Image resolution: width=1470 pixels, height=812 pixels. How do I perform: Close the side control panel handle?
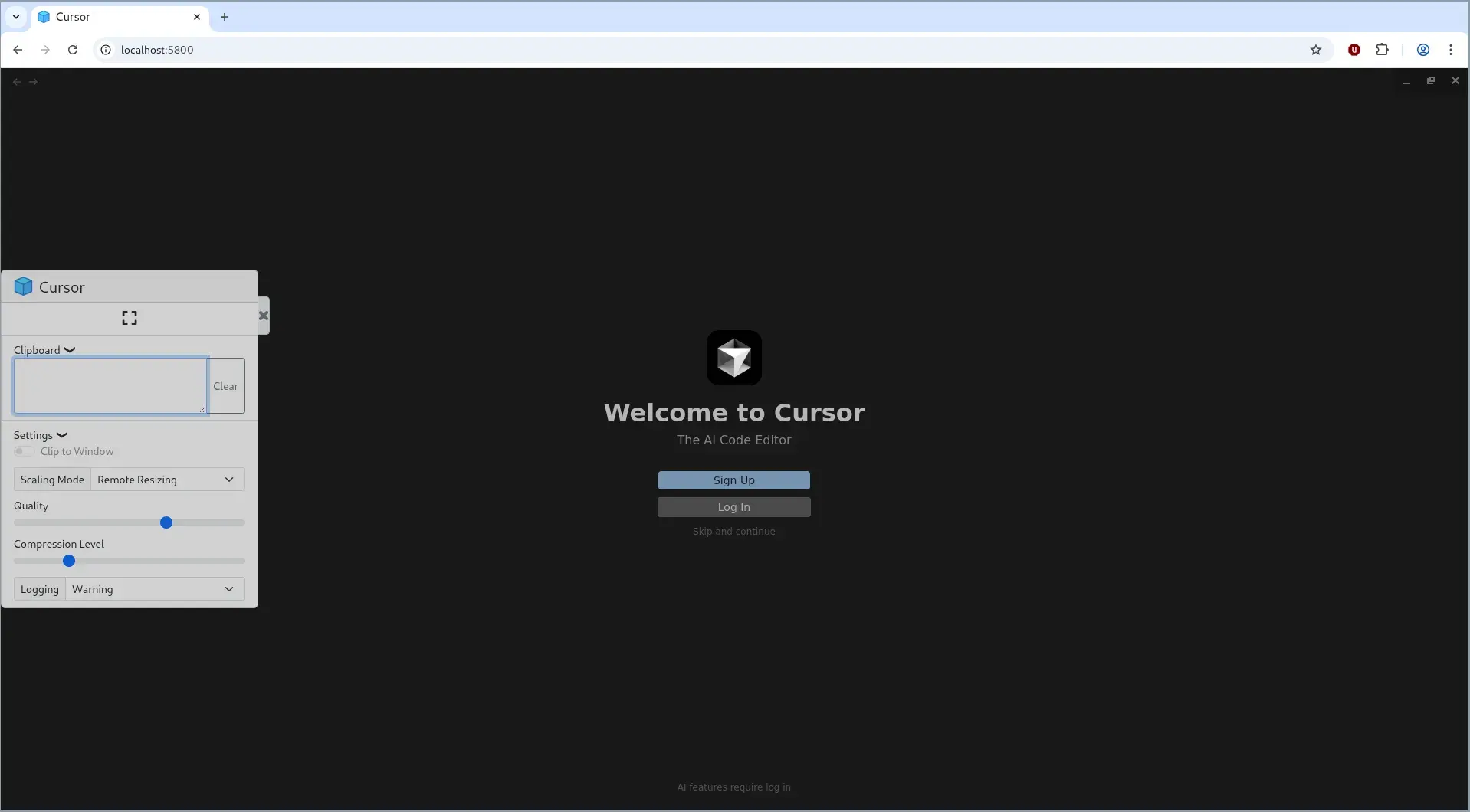click(264, 316)
